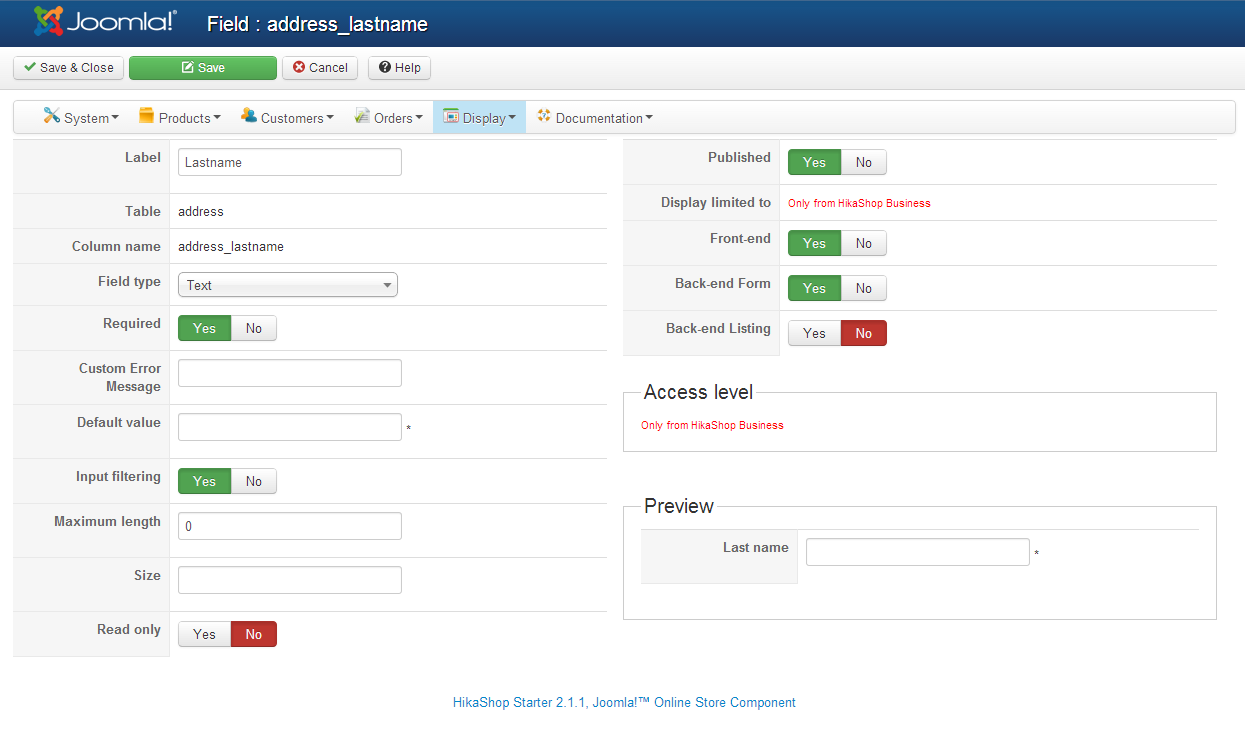
Task: Set Published to Yes
Action: tap(815, 162)
